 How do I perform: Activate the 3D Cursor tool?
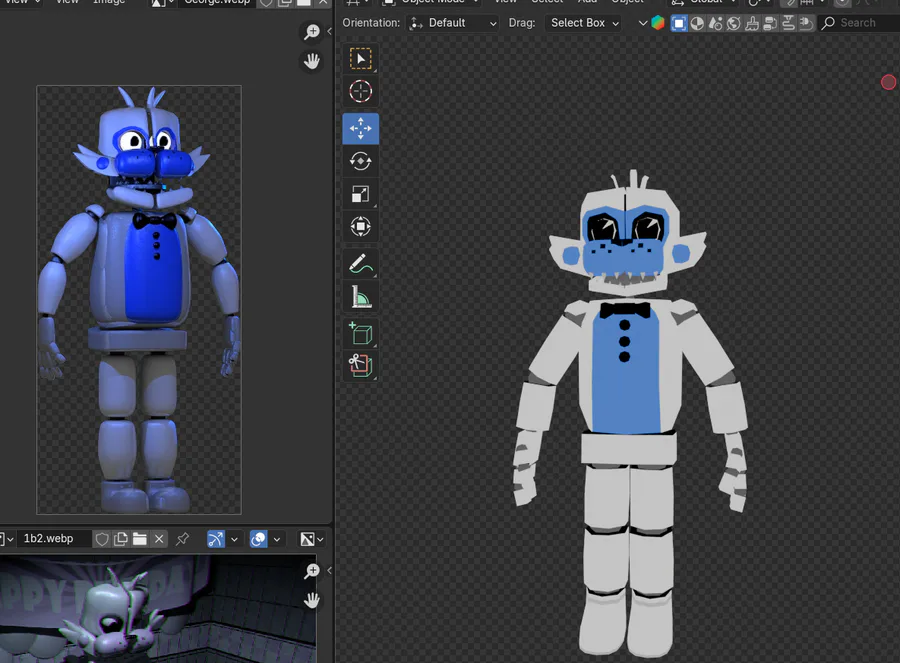point(360,91)
